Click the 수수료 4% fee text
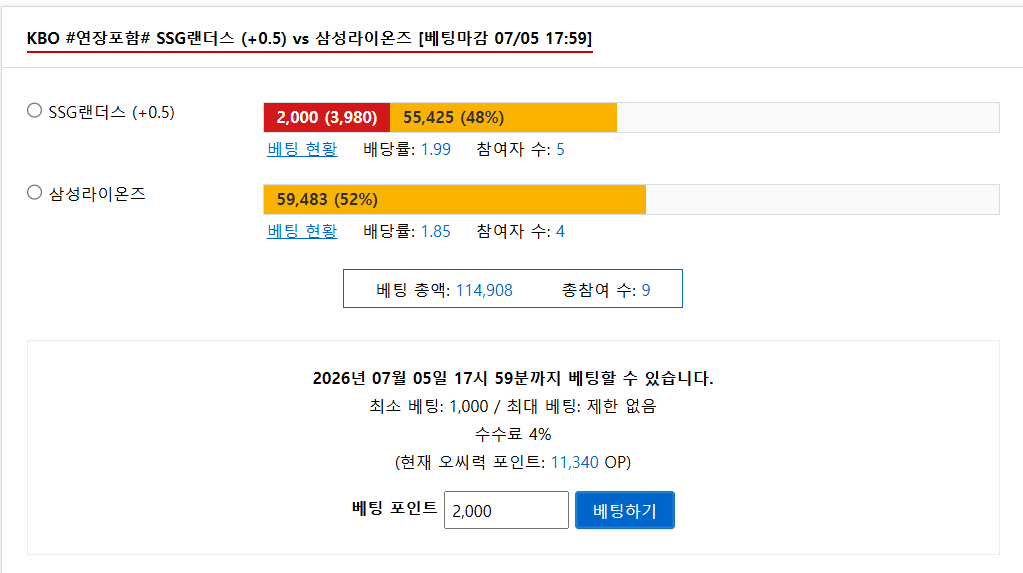The image size is (1023, 573). tap(513, 434)
